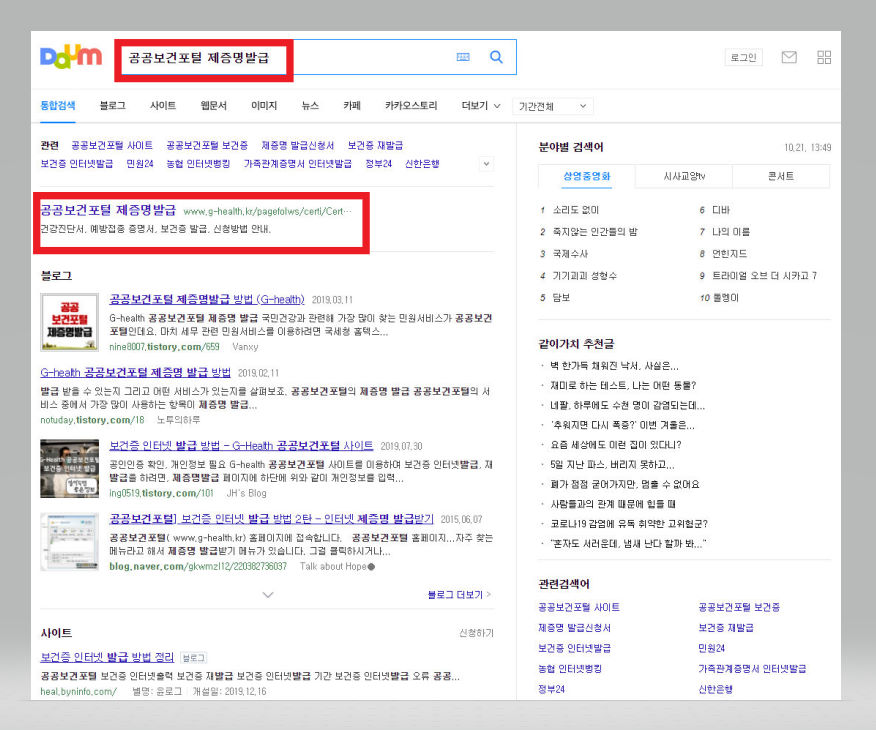Expand the related keywords chevron
The width and height of the screenshot is (876, 730).
[x=486, y=164]
